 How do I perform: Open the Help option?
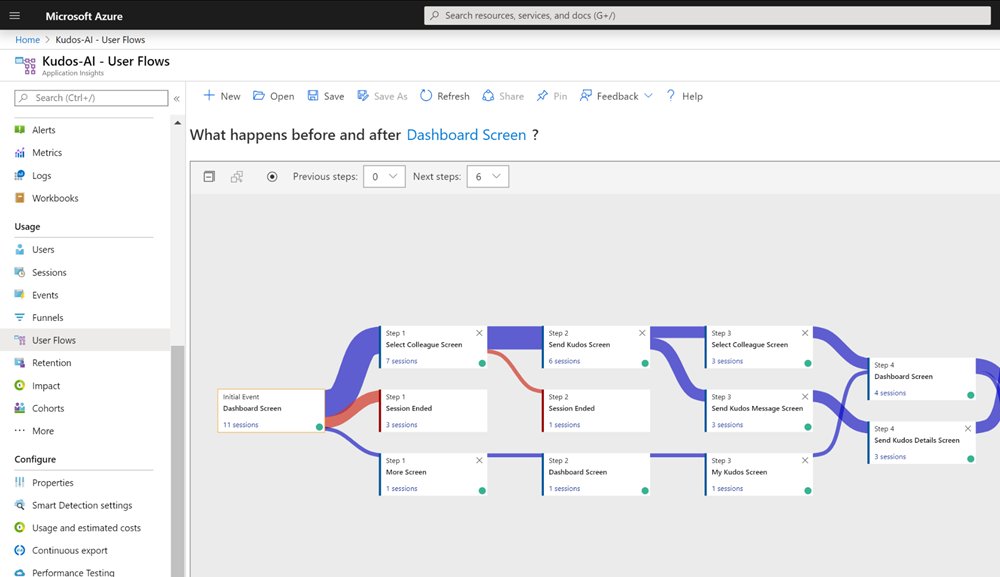[x=684, y=96]
